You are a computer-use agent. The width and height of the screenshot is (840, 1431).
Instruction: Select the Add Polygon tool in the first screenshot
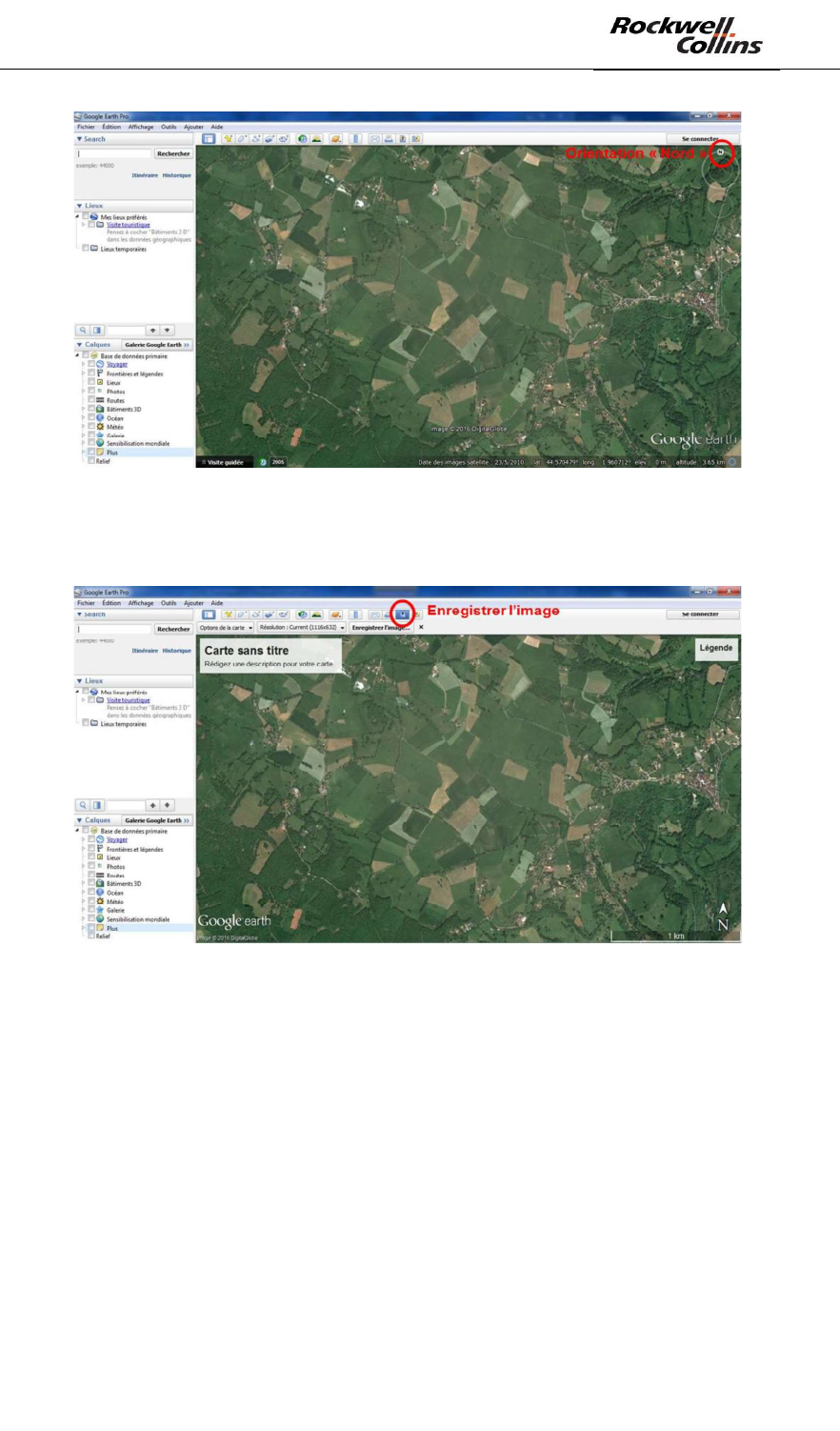[242, 139]
